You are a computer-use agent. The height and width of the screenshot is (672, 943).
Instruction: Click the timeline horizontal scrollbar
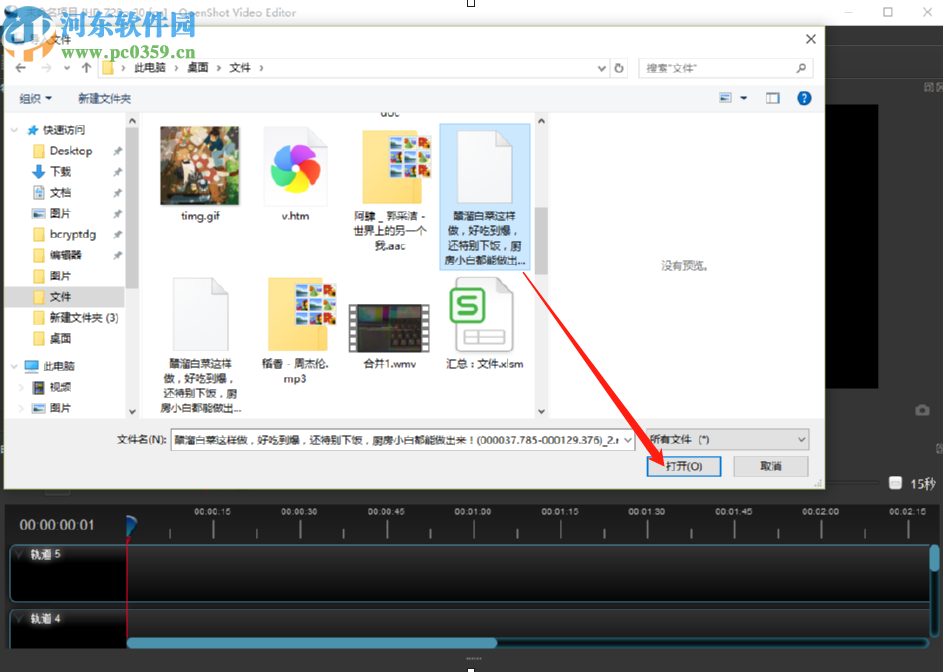(312, 643)
